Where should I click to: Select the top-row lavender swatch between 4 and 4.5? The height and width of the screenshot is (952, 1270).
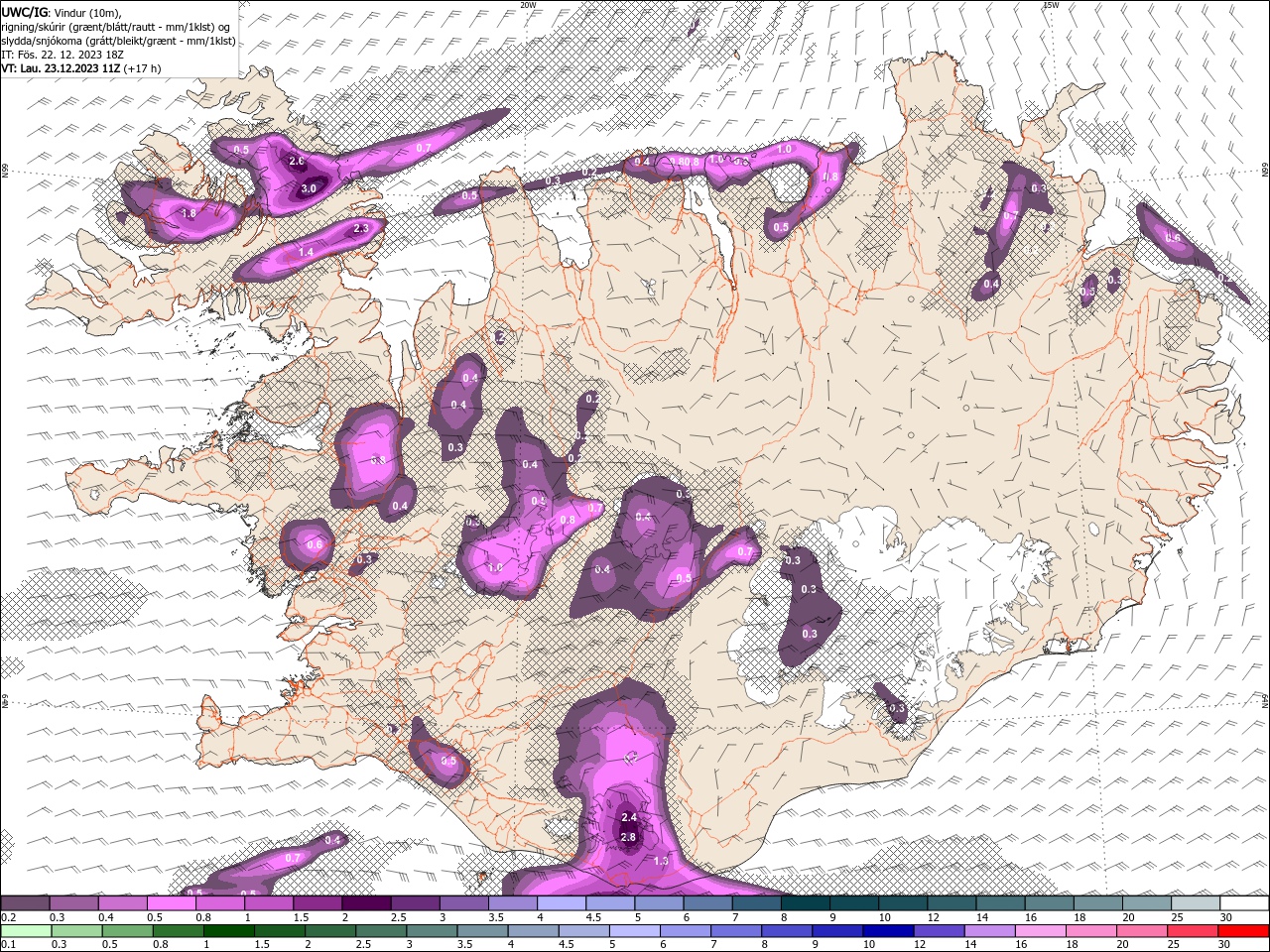tap(561, 902)
